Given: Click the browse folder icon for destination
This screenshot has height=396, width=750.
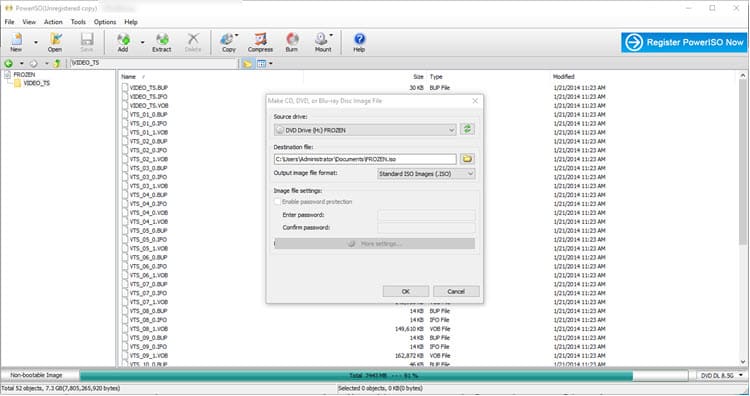Looking at the screenshot, I should 467,159.
